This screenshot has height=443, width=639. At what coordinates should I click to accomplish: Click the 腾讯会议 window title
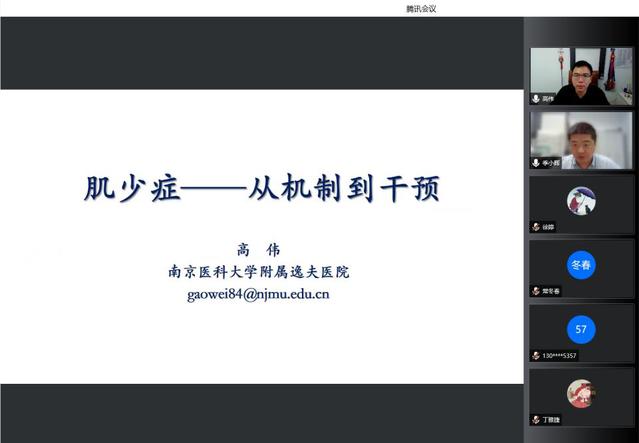(x=421, y=8)
